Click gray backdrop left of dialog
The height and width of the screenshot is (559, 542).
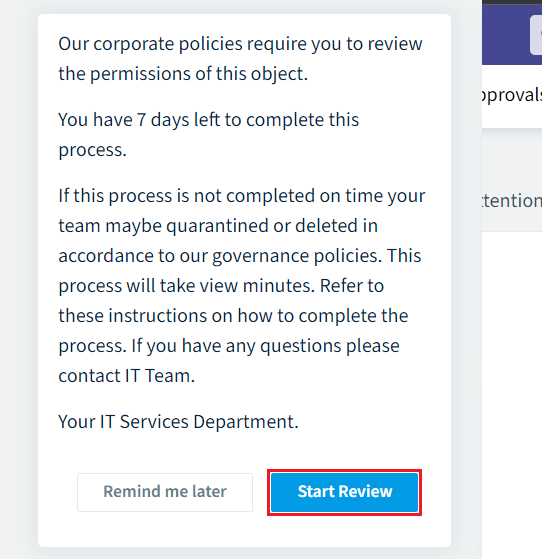point(19,280)
